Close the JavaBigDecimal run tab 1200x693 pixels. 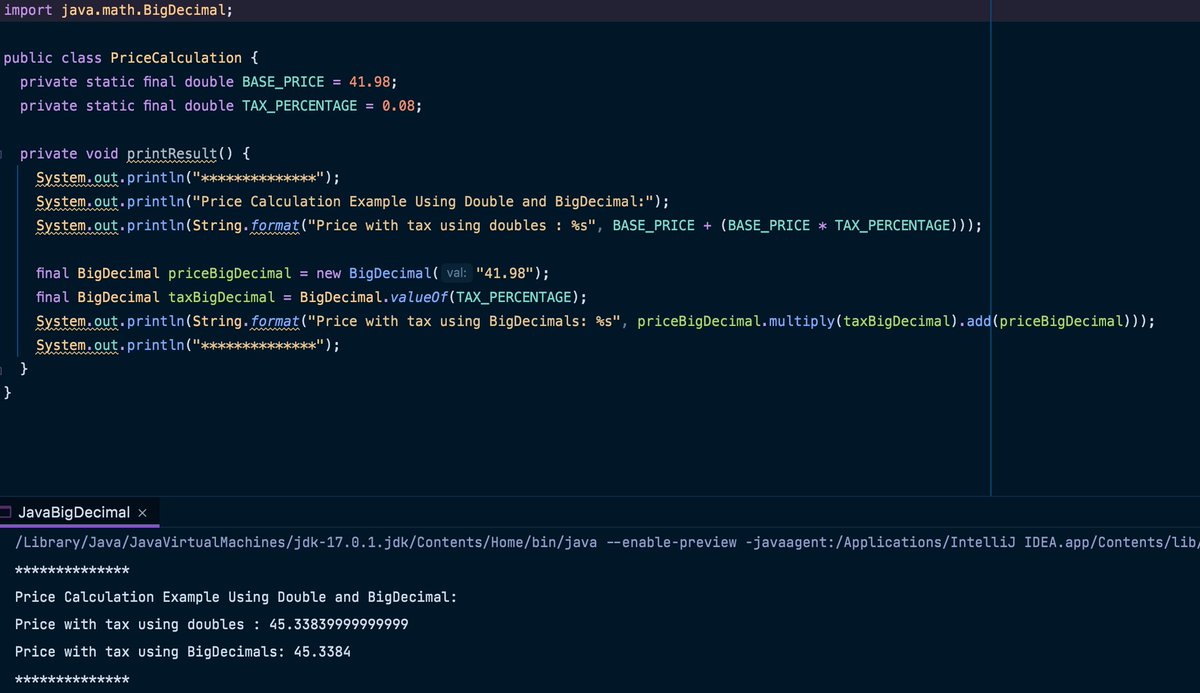pos(143,512)
